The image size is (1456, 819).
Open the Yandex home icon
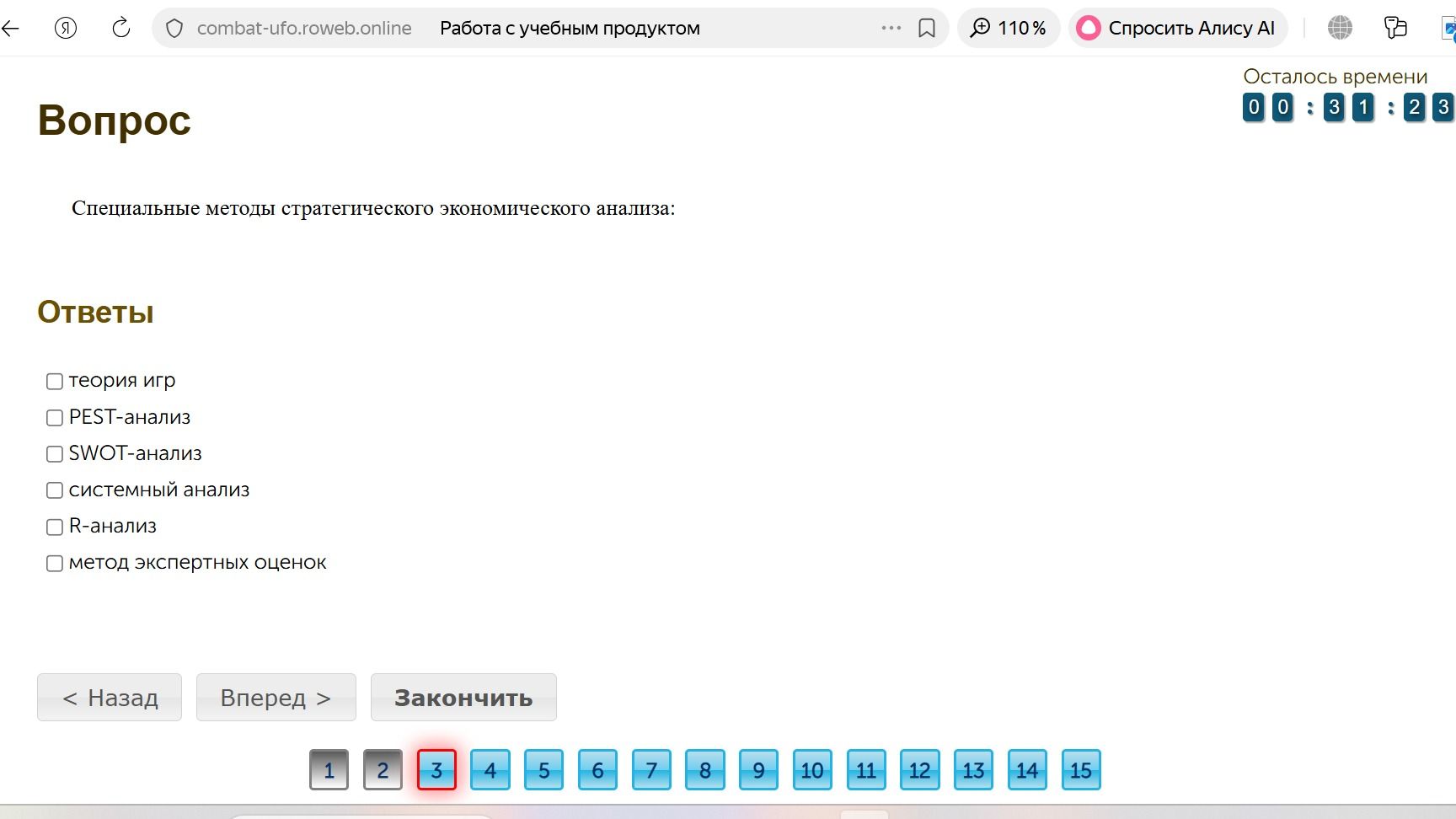pyautogui.click(x=66, y=28)
